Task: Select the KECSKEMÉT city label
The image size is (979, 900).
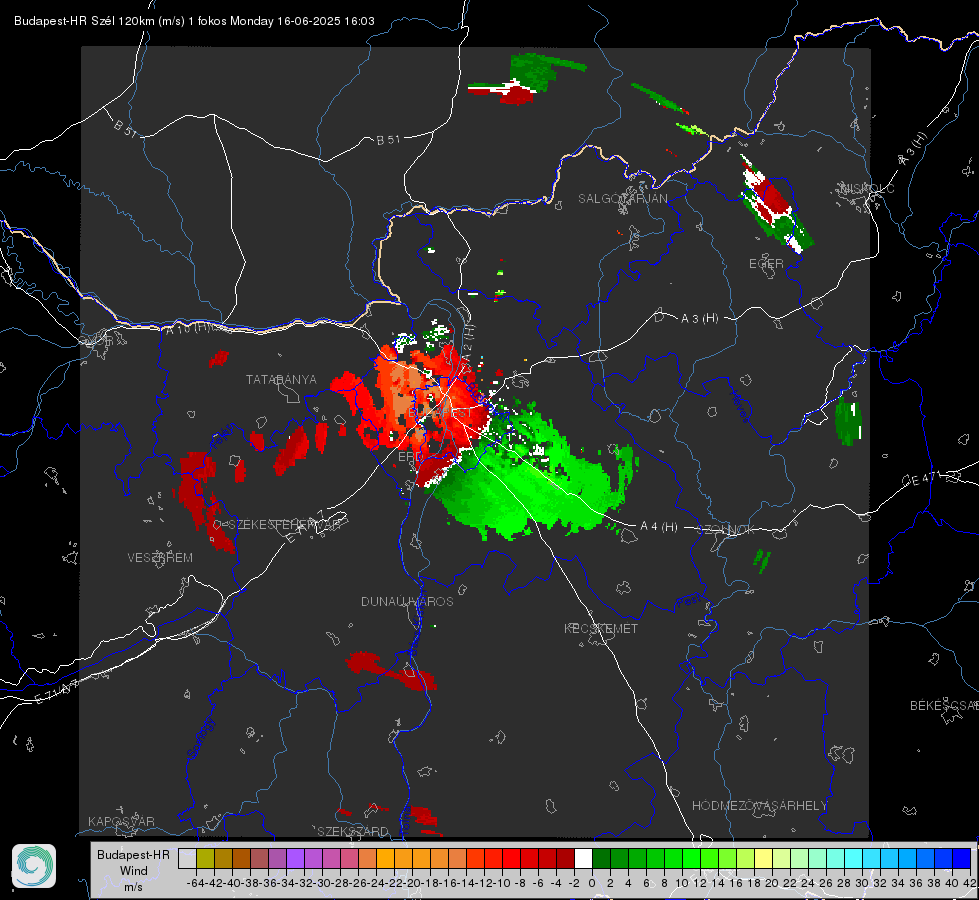Action: 601,628
